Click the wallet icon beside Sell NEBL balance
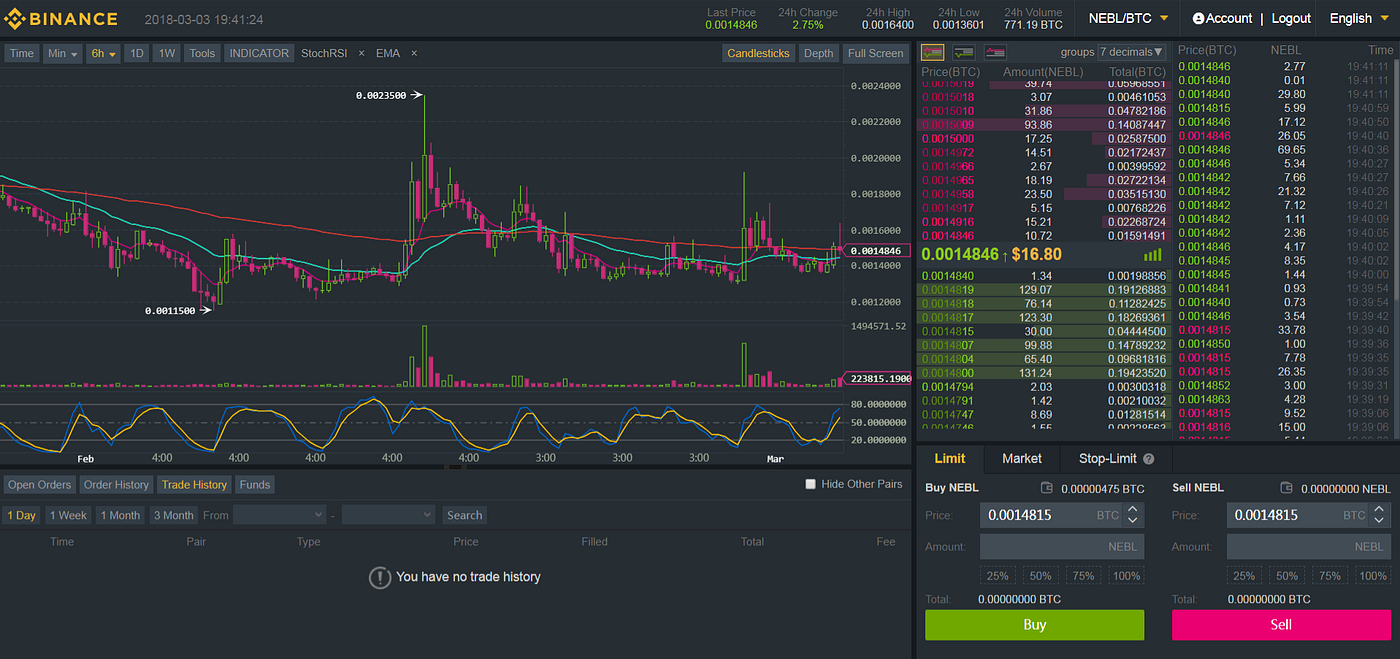This screenshot has width=1400, height=659. (1287, 488)
